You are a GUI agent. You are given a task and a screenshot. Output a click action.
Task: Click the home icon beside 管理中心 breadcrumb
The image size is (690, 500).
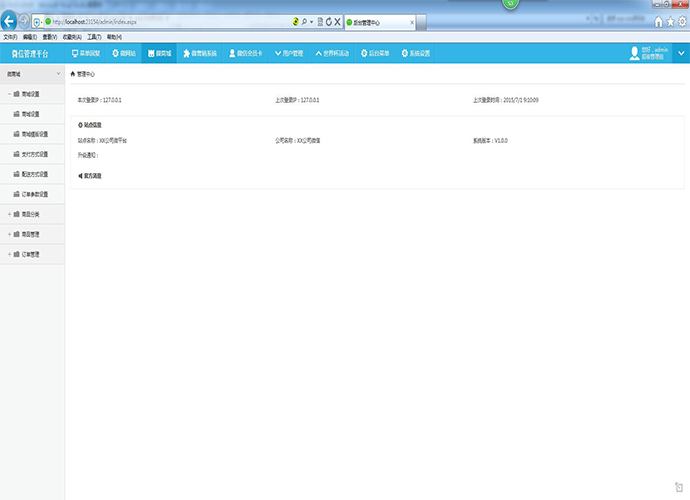[x=71, y=74]
